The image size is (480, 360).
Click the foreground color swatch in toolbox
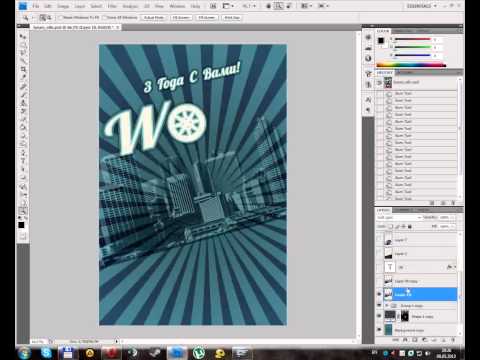pos(21,225)
